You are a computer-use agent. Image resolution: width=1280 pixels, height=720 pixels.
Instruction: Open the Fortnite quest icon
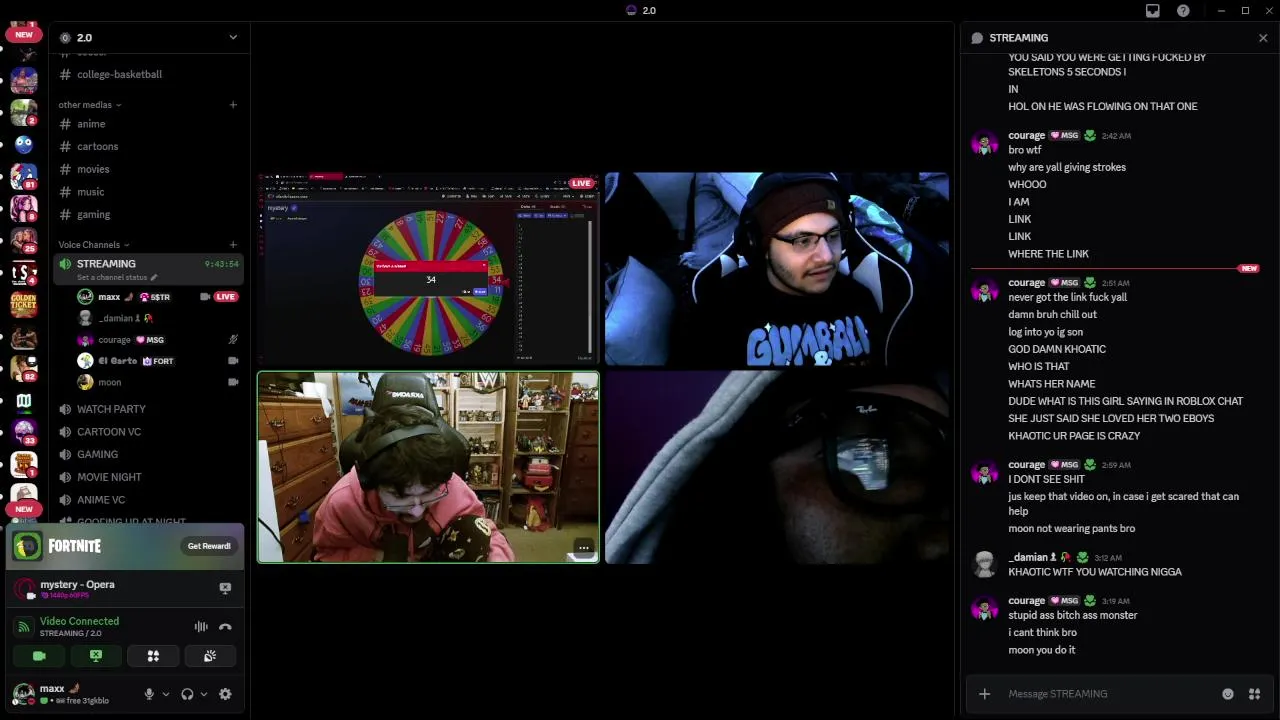(x=28, y=546)
